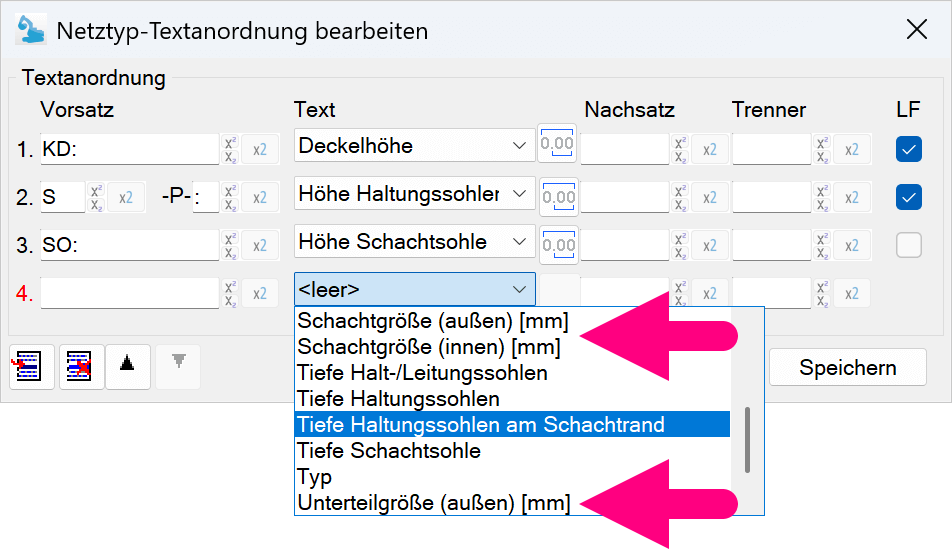Image resolution: width=952 pixels, height=550 pixels.
Task: Click the grayed move-down triangle button
Action: (x=178, y=362)
